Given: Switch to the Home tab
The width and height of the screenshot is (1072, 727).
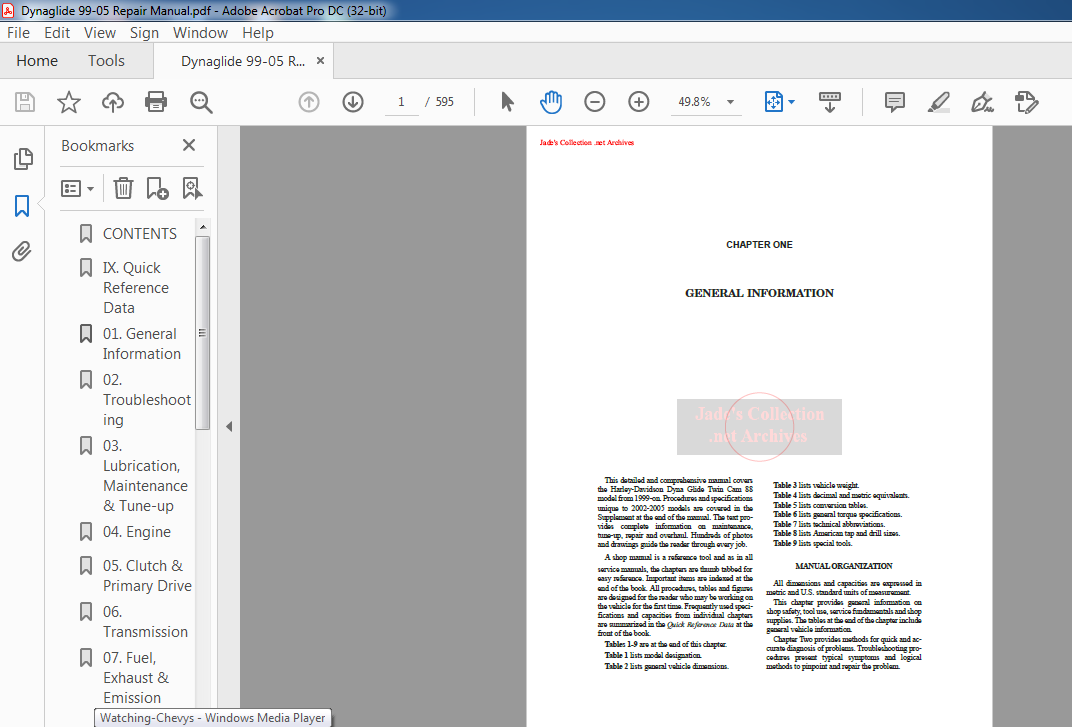Looking at the screenshot, I should click(37, 61).
